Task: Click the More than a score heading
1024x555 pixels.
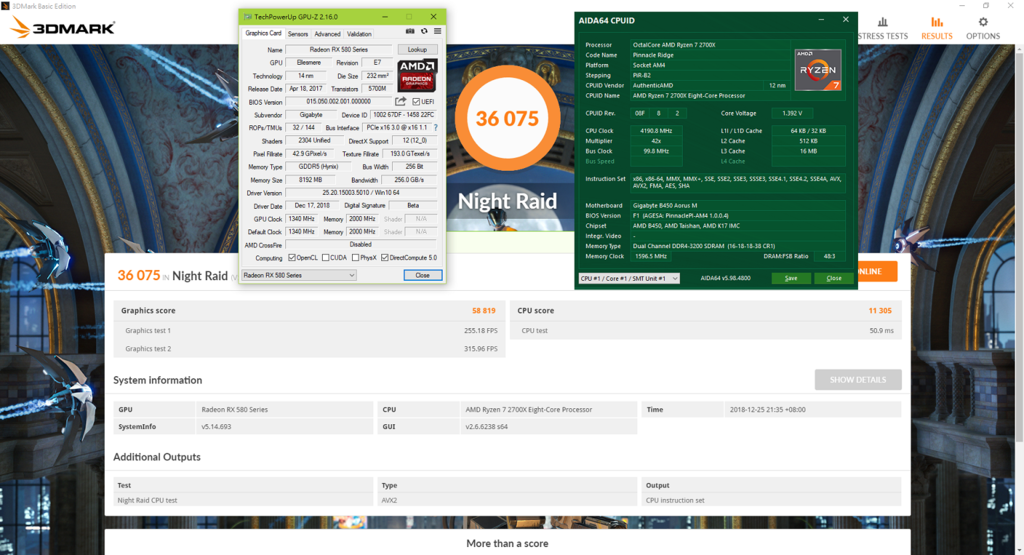Action: 507,543
